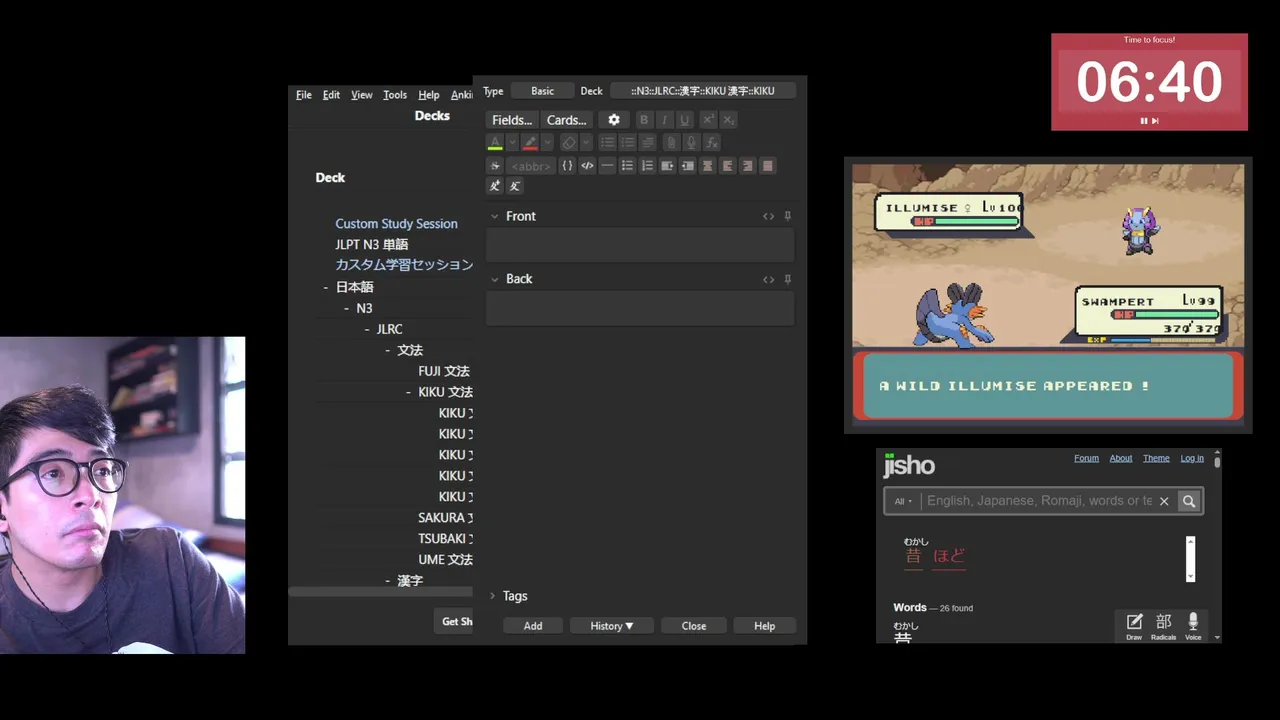Click the indent block icon
This screenshot has height=720, width=1280.
point(667,166)
